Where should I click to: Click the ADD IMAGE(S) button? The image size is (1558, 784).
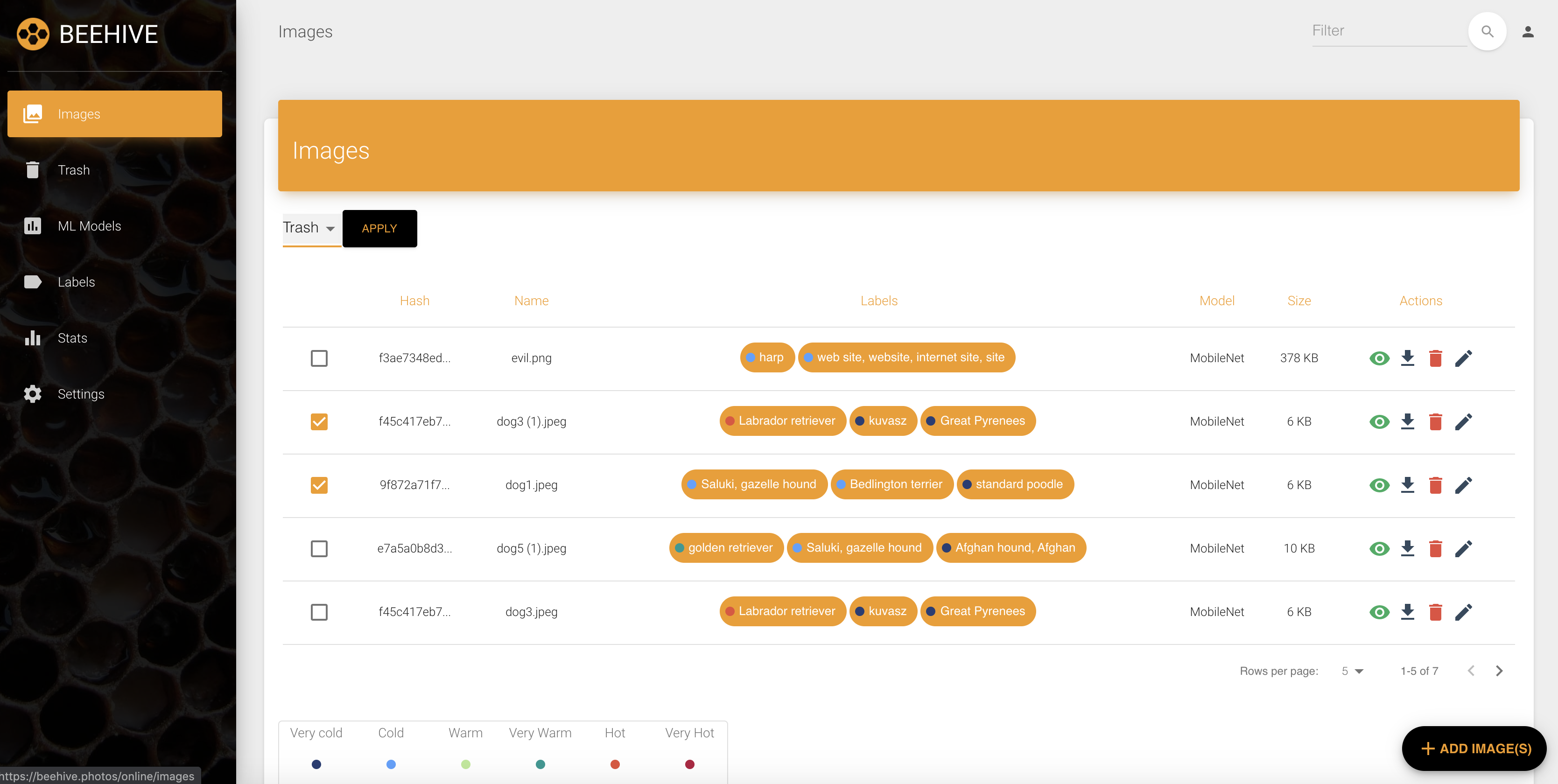click(1474, 749)
